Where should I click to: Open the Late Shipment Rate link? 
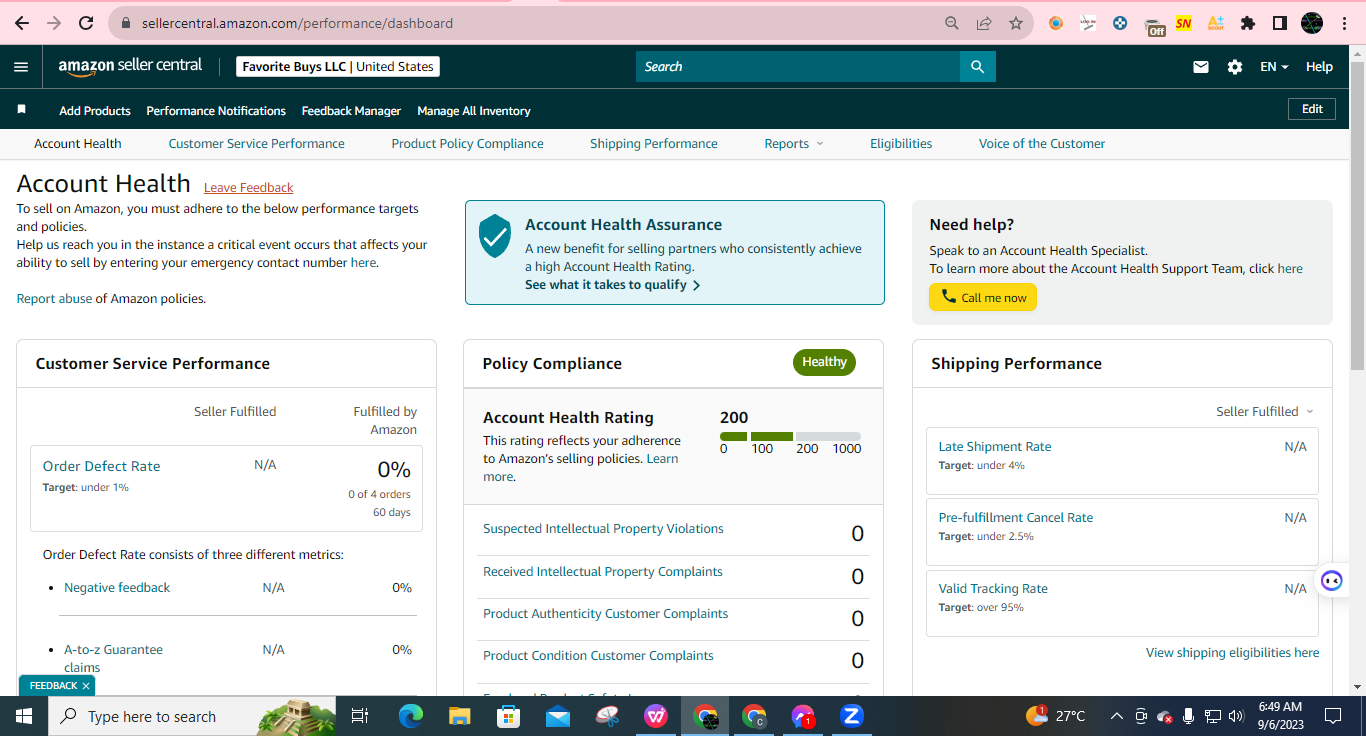click(995, 447)
